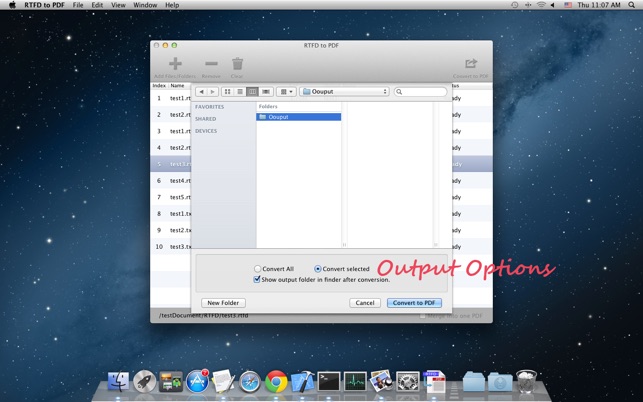Open TextEdit from the dock
The image size is (643, 402).
tap(223, 381)
